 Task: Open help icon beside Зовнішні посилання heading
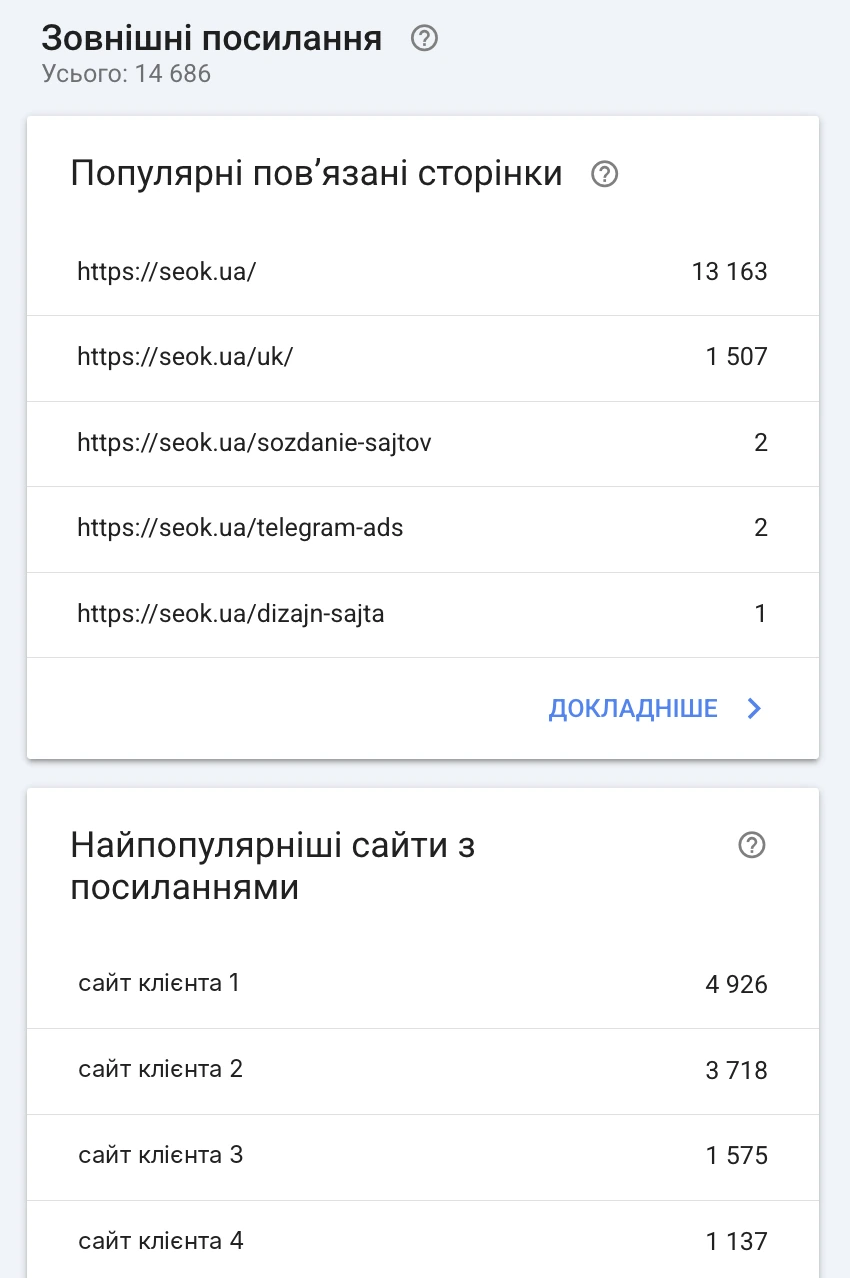point(425,39)
